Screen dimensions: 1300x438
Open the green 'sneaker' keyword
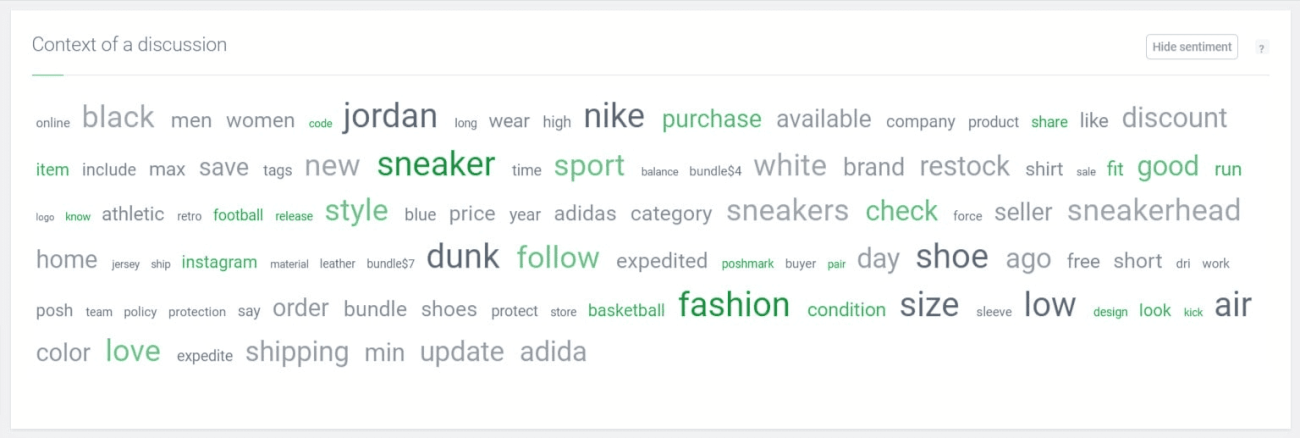coord(436,165)
